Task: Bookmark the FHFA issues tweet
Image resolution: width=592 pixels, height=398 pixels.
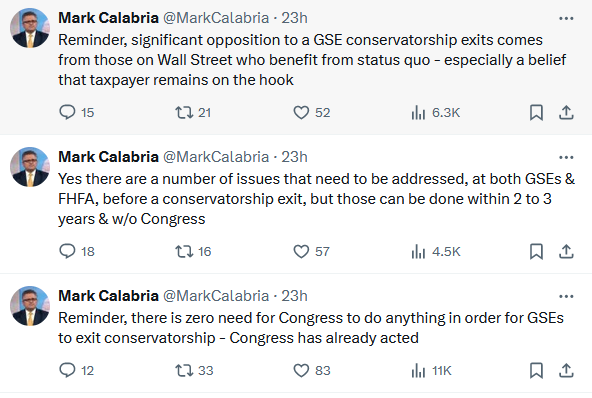Action: click(x=536, y=251)
